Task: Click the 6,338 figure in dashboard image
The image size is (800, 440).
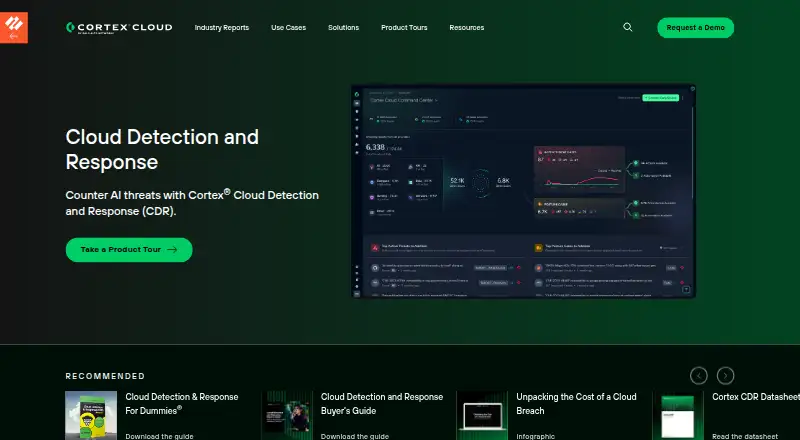Action: pyautogui.click(x=375, y=147)
